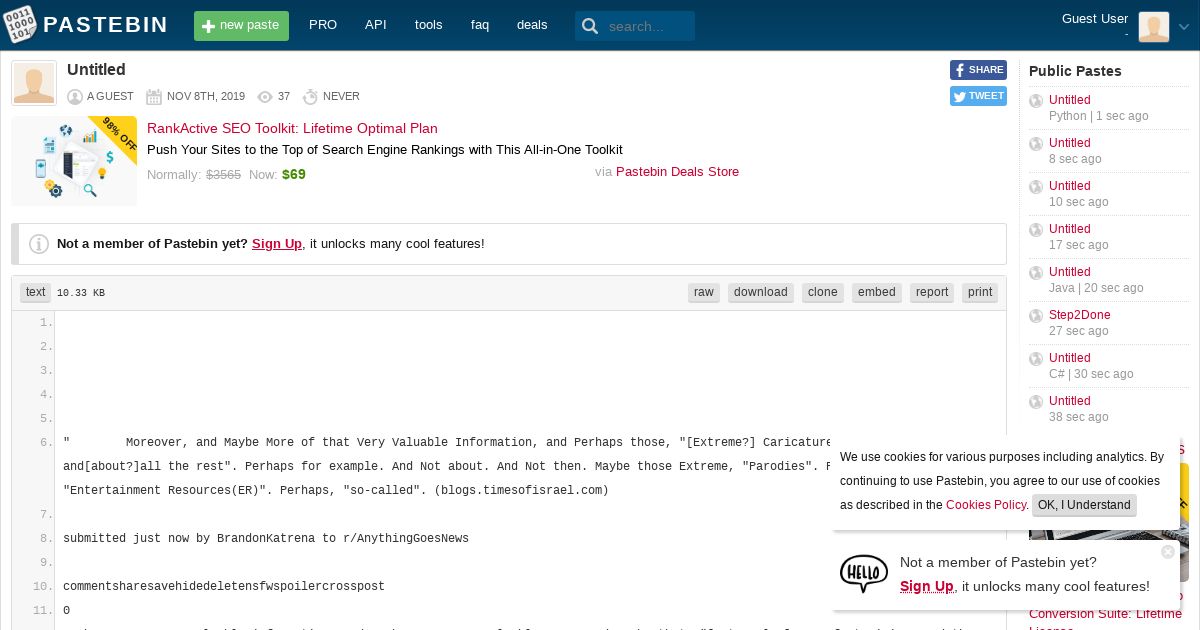Print the paste
Viewport: 1200px width, 630px height.
980,292
